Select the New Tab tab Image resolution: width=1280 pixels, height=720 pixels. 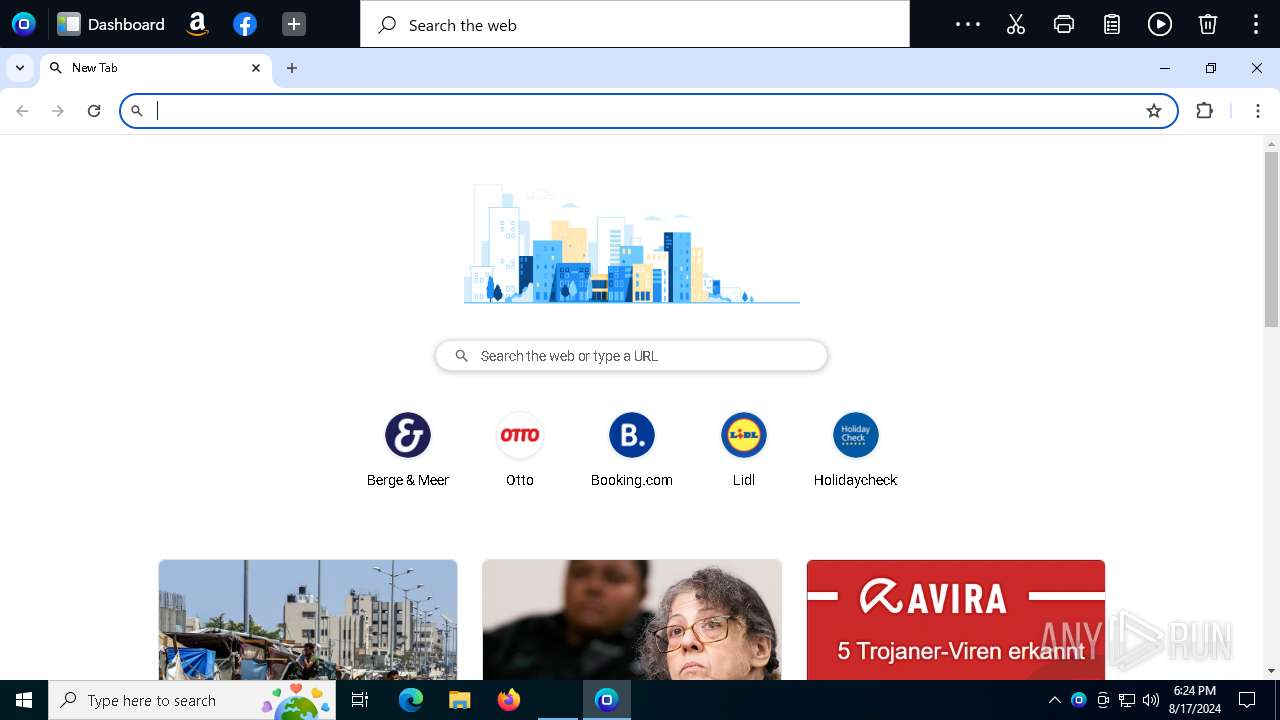156,68
